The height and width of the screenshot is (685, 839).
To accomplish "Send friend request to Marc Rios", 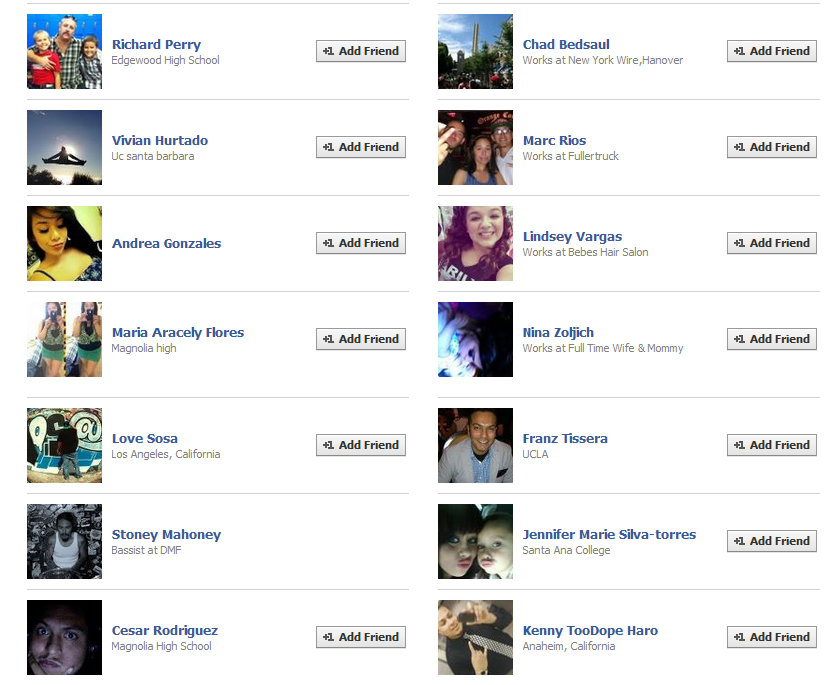I will pos(772,147).
